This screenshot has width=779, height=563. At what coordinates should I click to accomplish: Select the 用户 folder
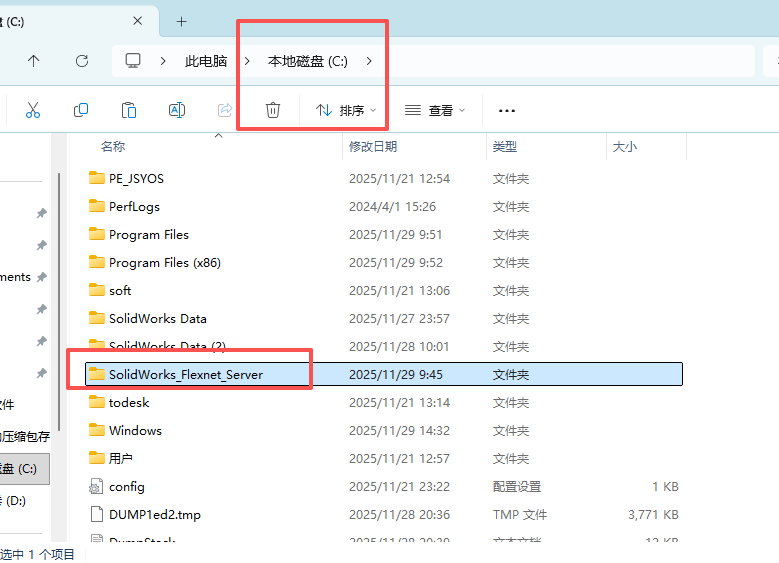[384, 458]
